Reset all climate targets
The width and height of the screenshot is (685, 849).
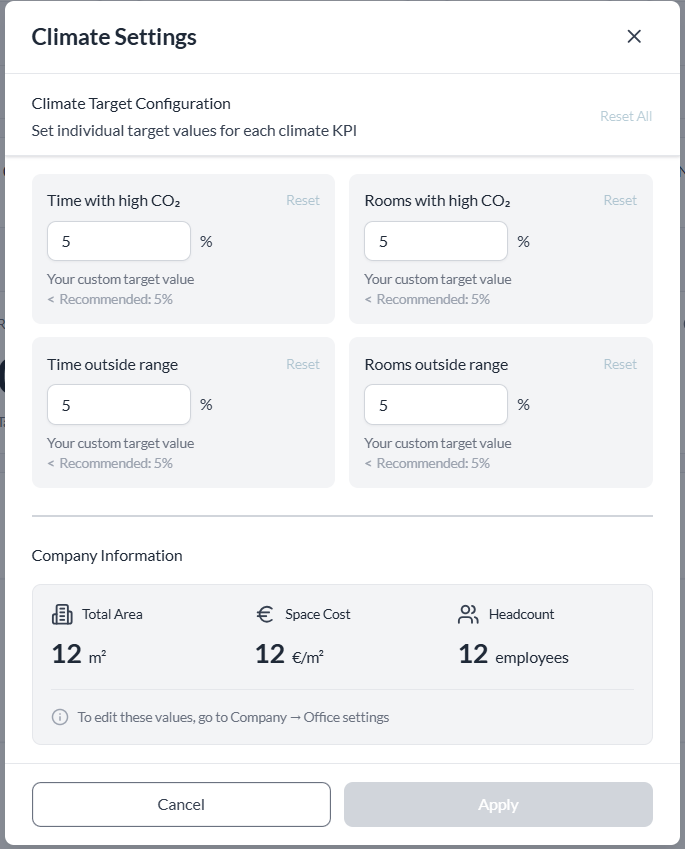pyautogui.click(x=626, y=116)
